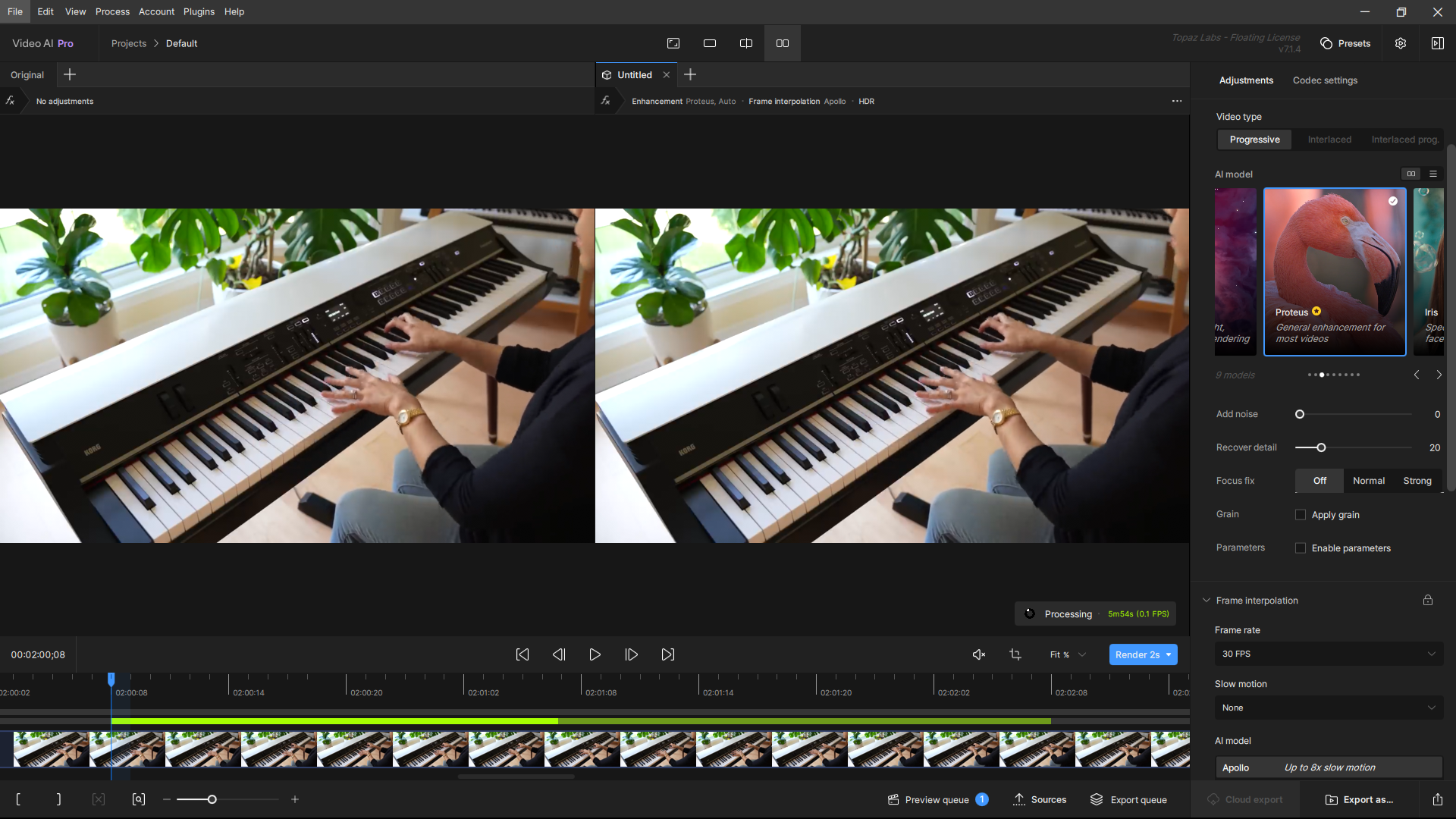Open the Preview queue

pyautogui.click(x=937, y=799)
